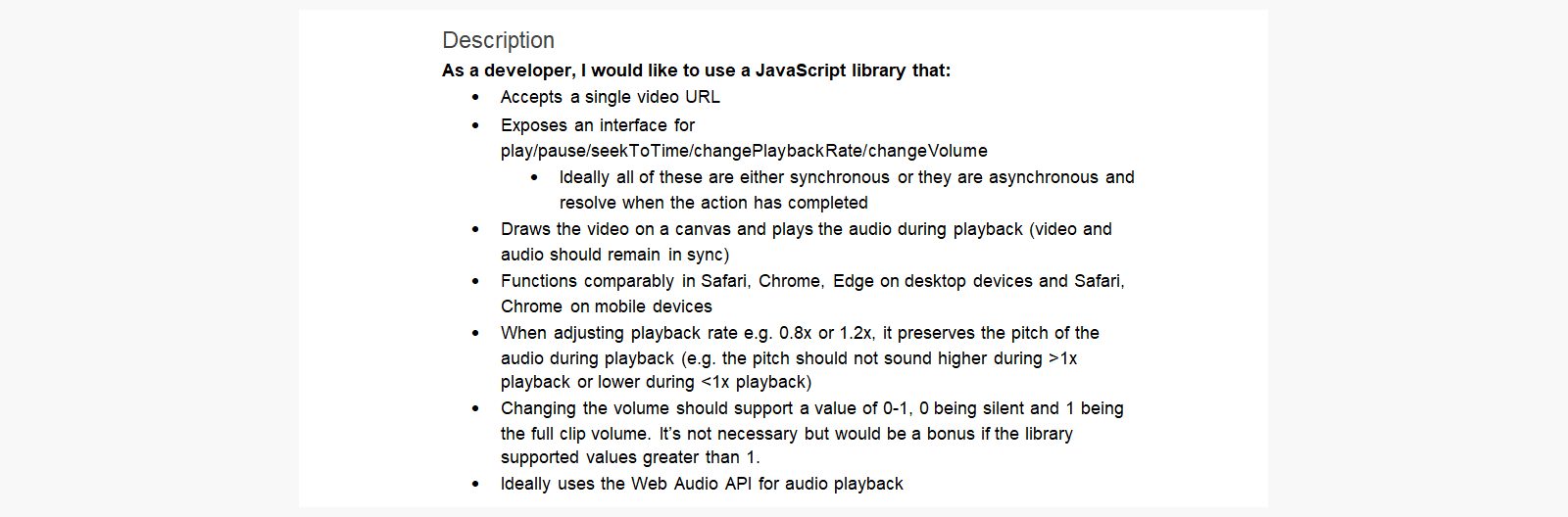Click the When adjusting playback rate line

[x=800, y=333]
